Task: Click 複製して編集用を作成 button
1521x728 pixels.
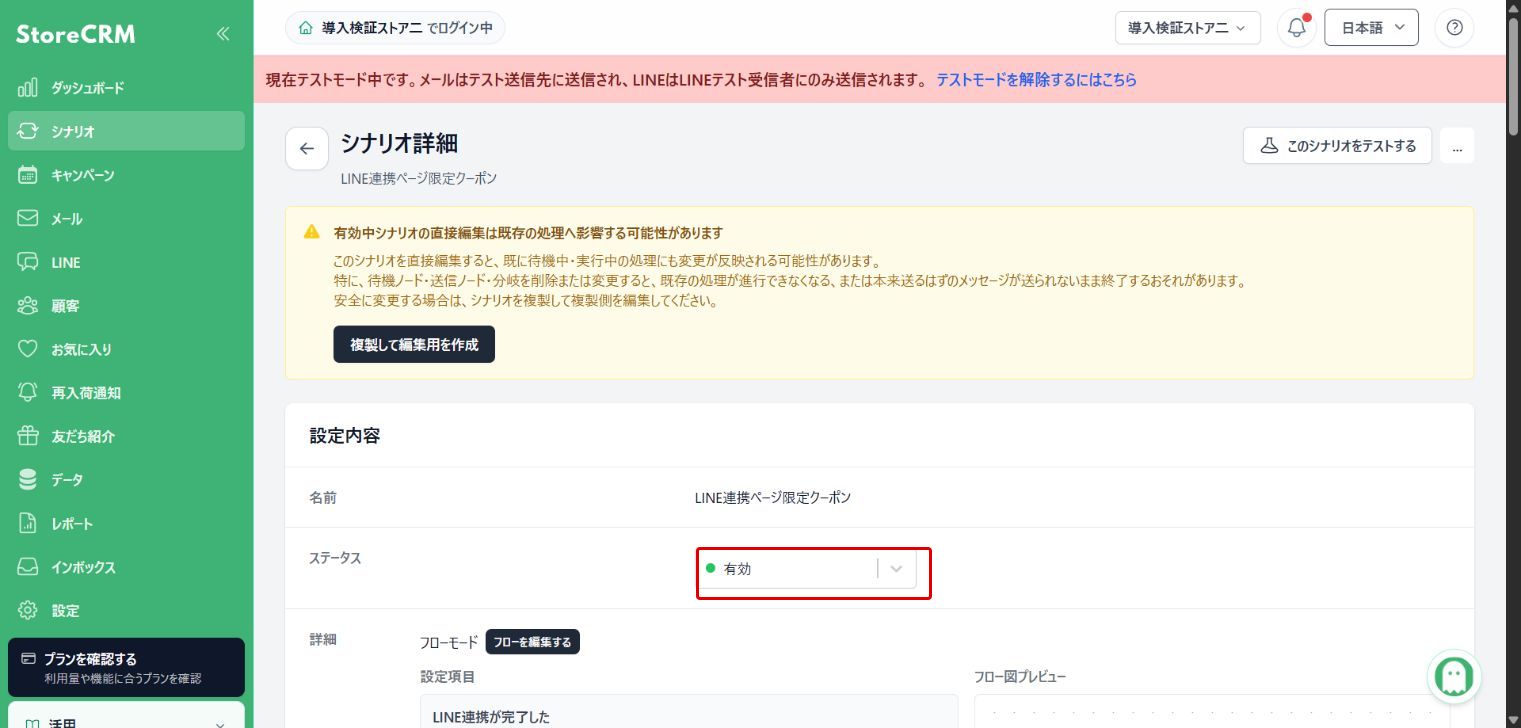Action: tap(414, 345)
